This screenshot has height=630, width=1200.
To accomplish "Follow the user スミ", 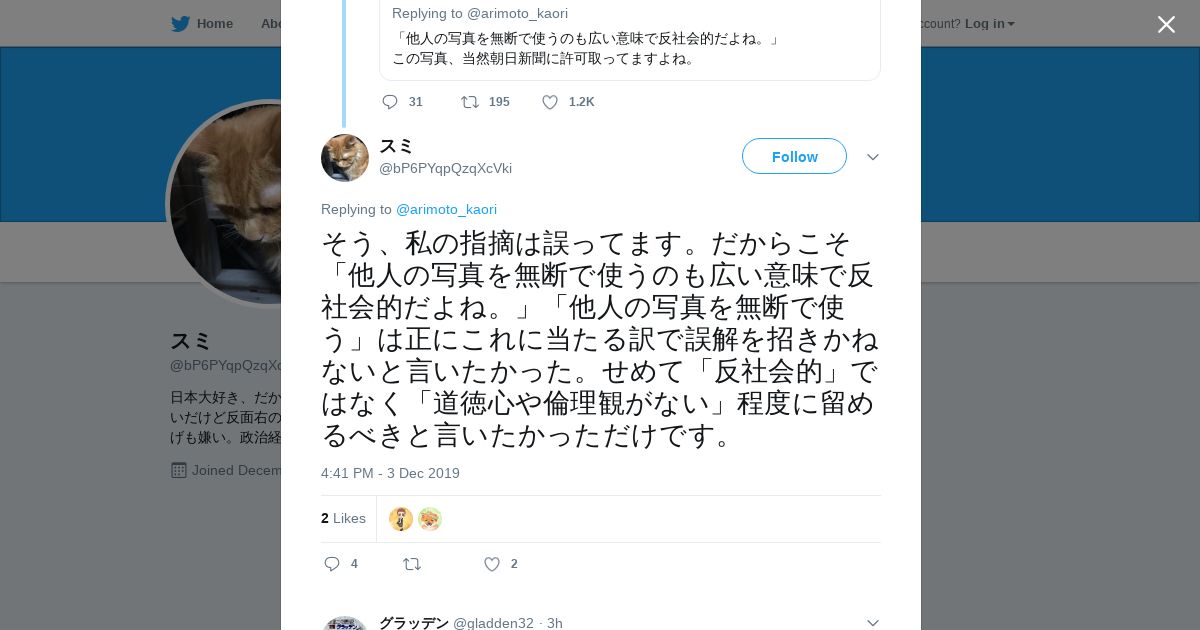I will [x=794, y=157].
